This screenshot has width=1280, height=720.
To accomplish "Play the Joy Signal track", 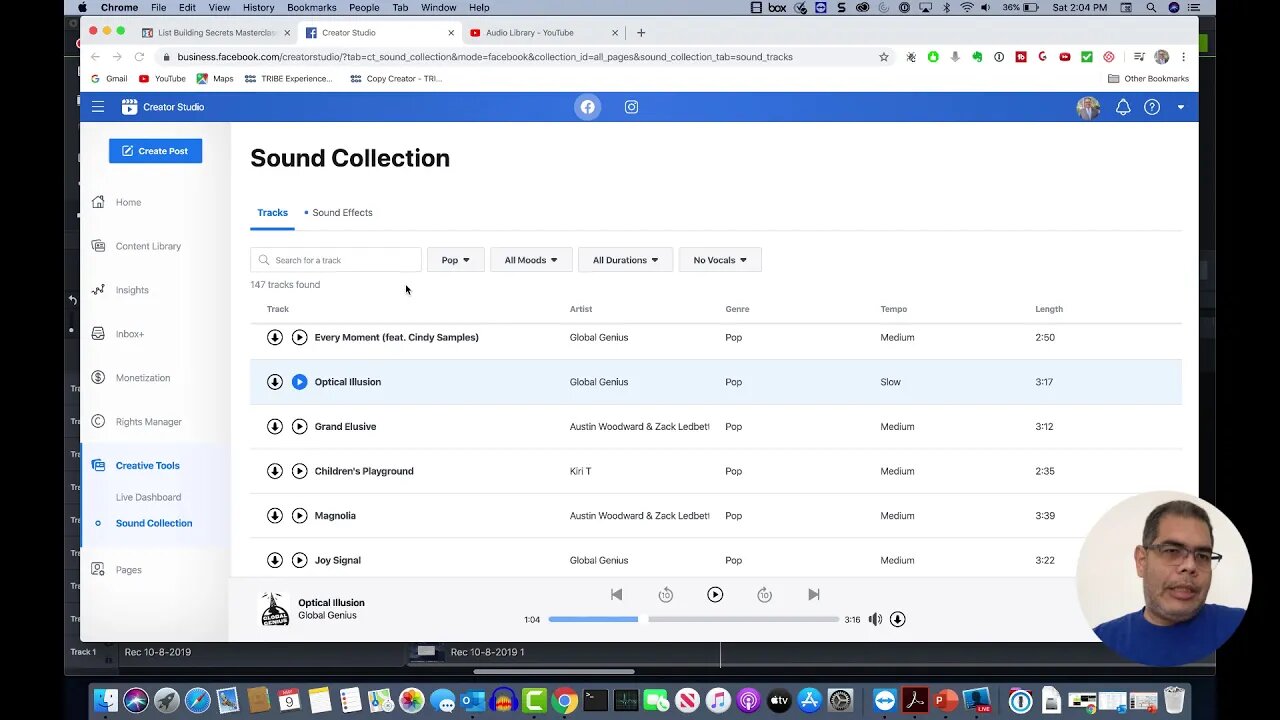I will pyautogui.click(x=299, y=560).
